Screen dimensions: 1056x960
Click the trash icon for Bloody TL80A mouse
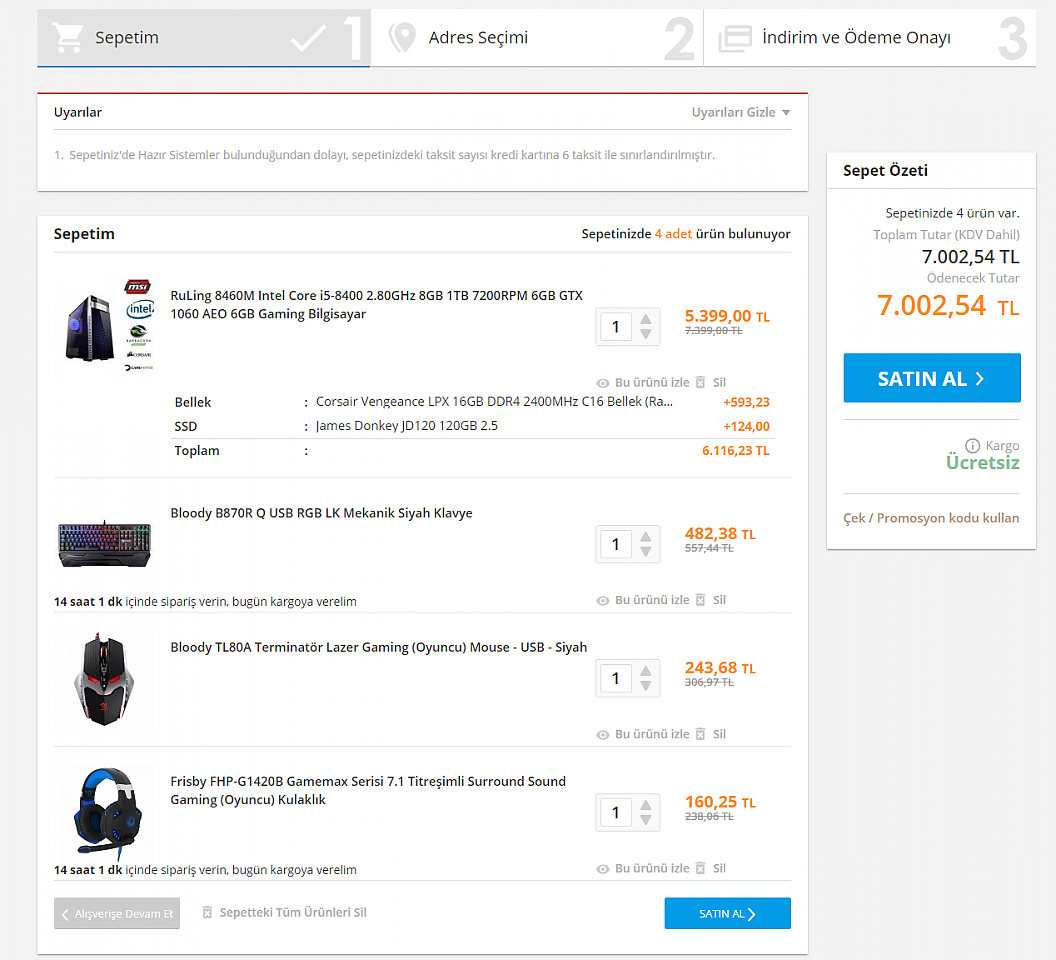pos(700,734)
